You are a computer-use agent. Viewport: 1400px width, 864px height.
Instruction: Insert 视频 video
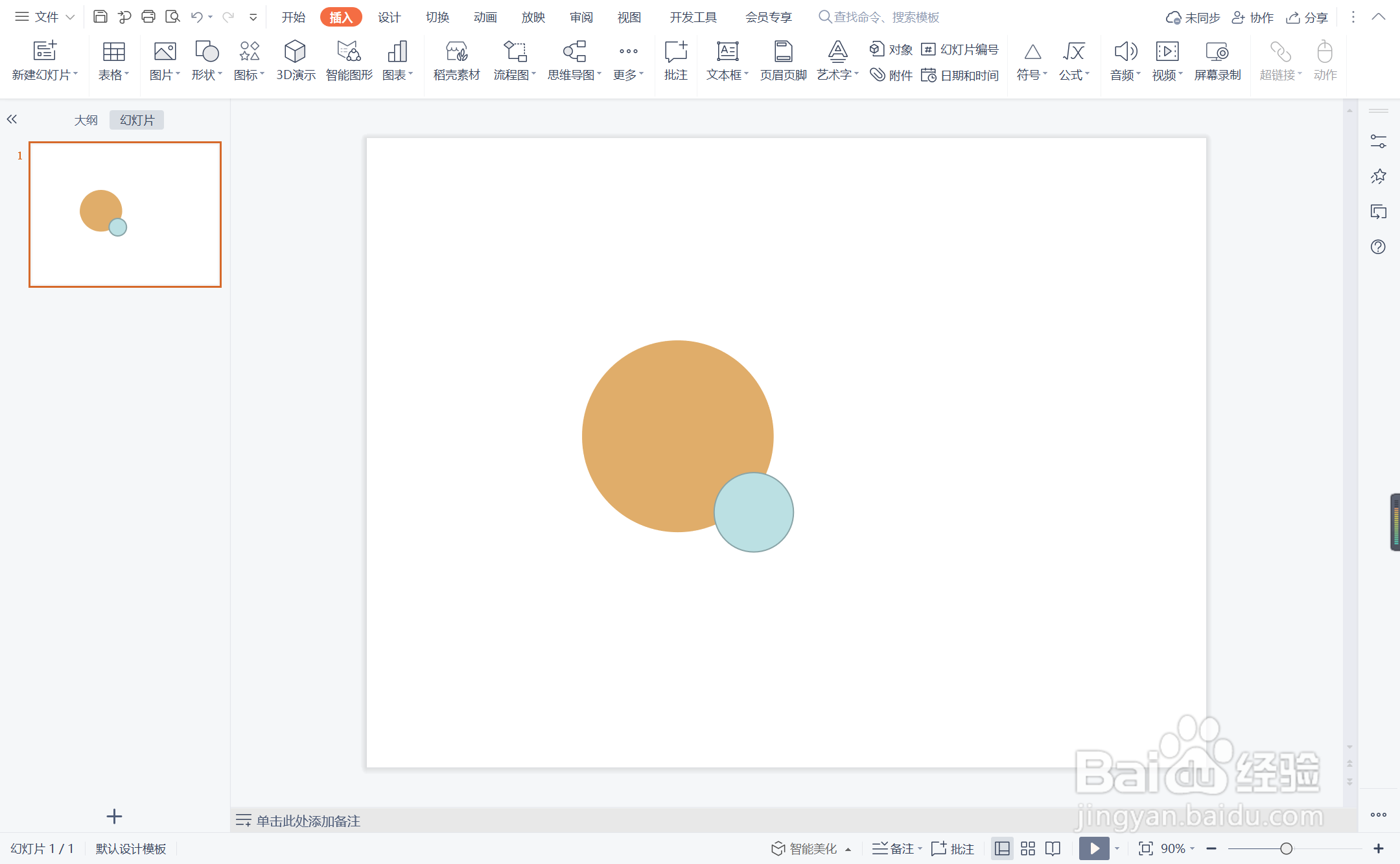point(1167,61)
